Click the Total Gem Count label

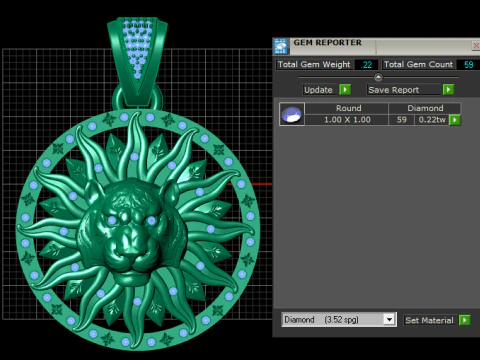[418, 65]
